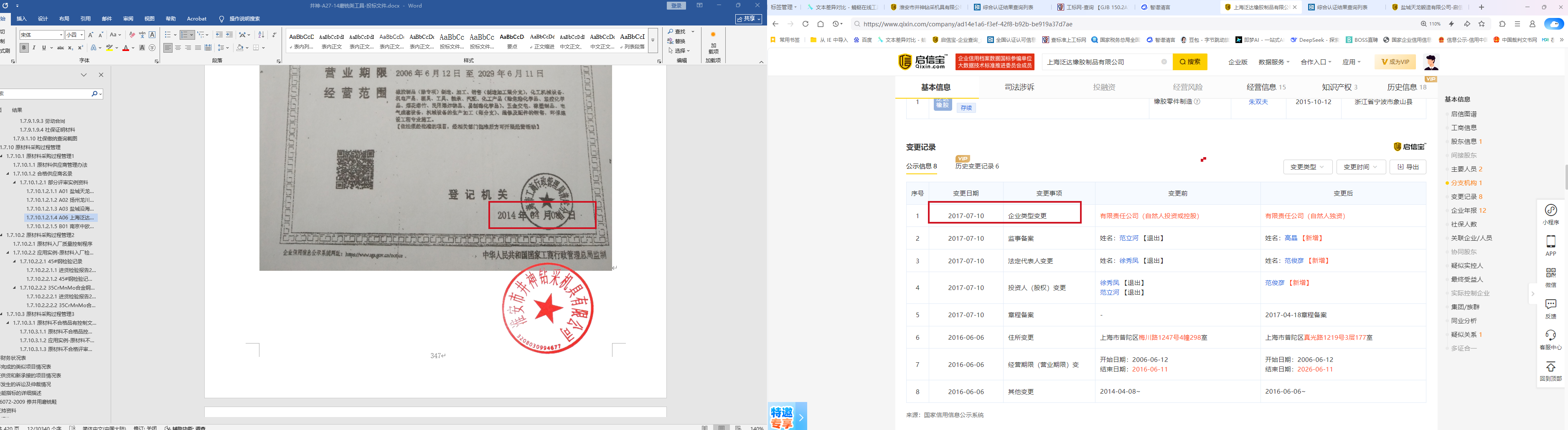Screen dimensions: 1568x430
Task: Open browser extensions puzzle icon
Action: click(x=1502, y=24)
